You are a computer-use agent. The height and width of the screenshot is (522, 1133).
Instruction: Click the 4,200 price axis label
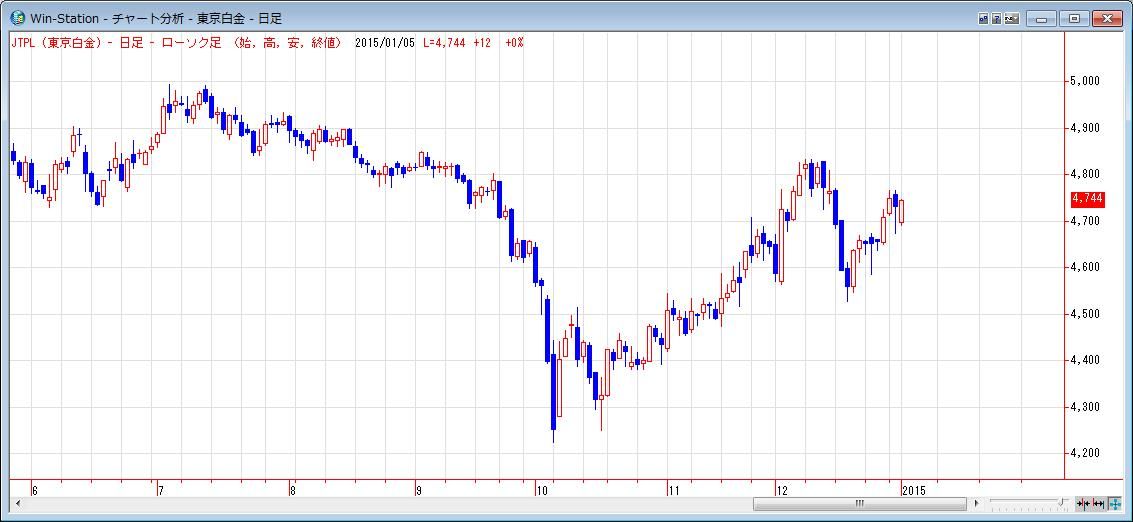[x=1084, y=454]
